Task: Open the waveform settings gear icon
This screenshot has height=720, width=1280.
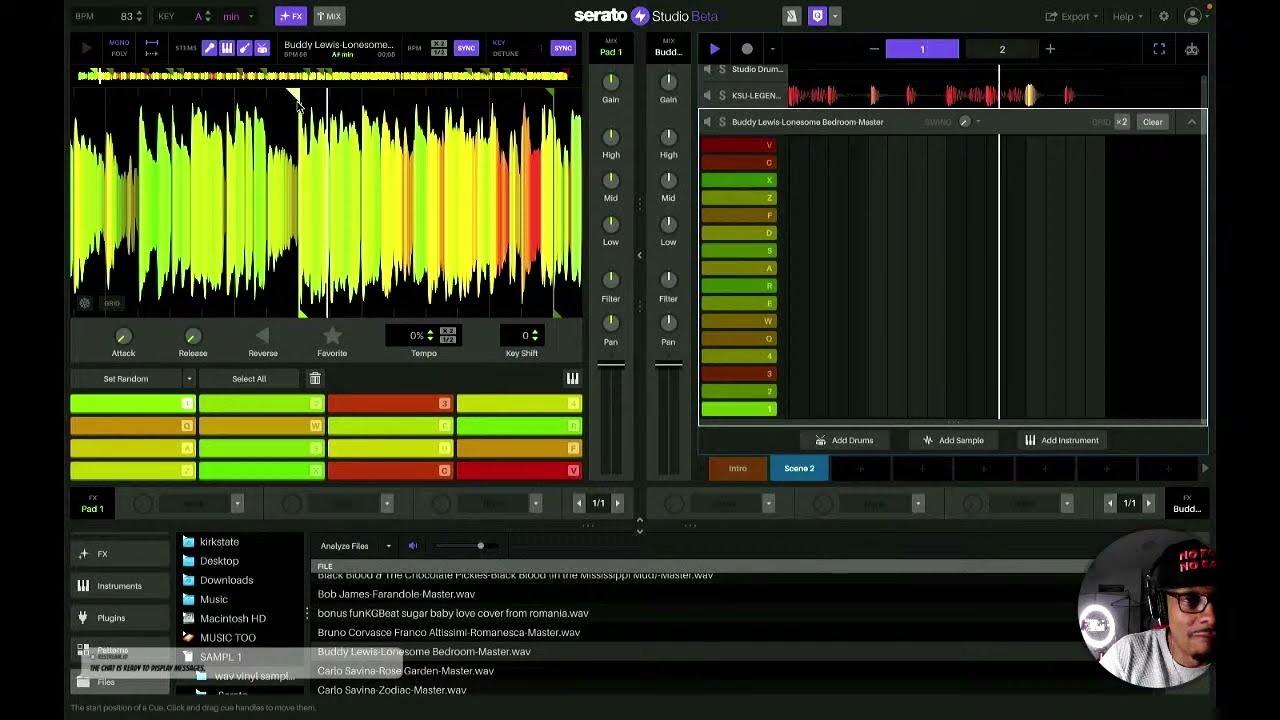Action: pyautogui.click(x=85, y=303)
